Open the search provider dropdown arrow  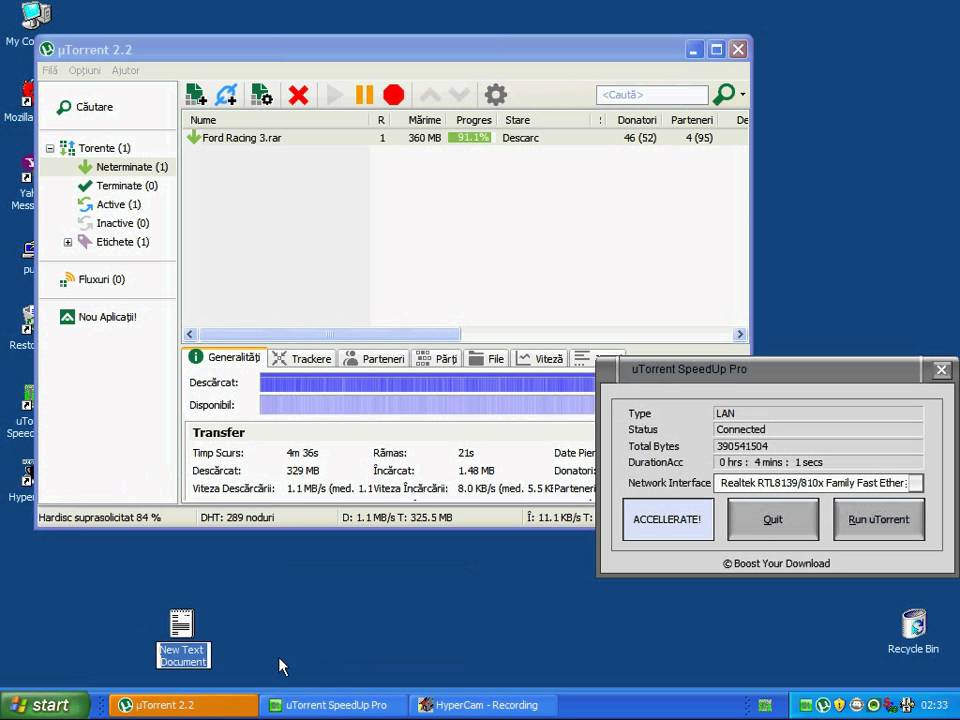(743, 94)
